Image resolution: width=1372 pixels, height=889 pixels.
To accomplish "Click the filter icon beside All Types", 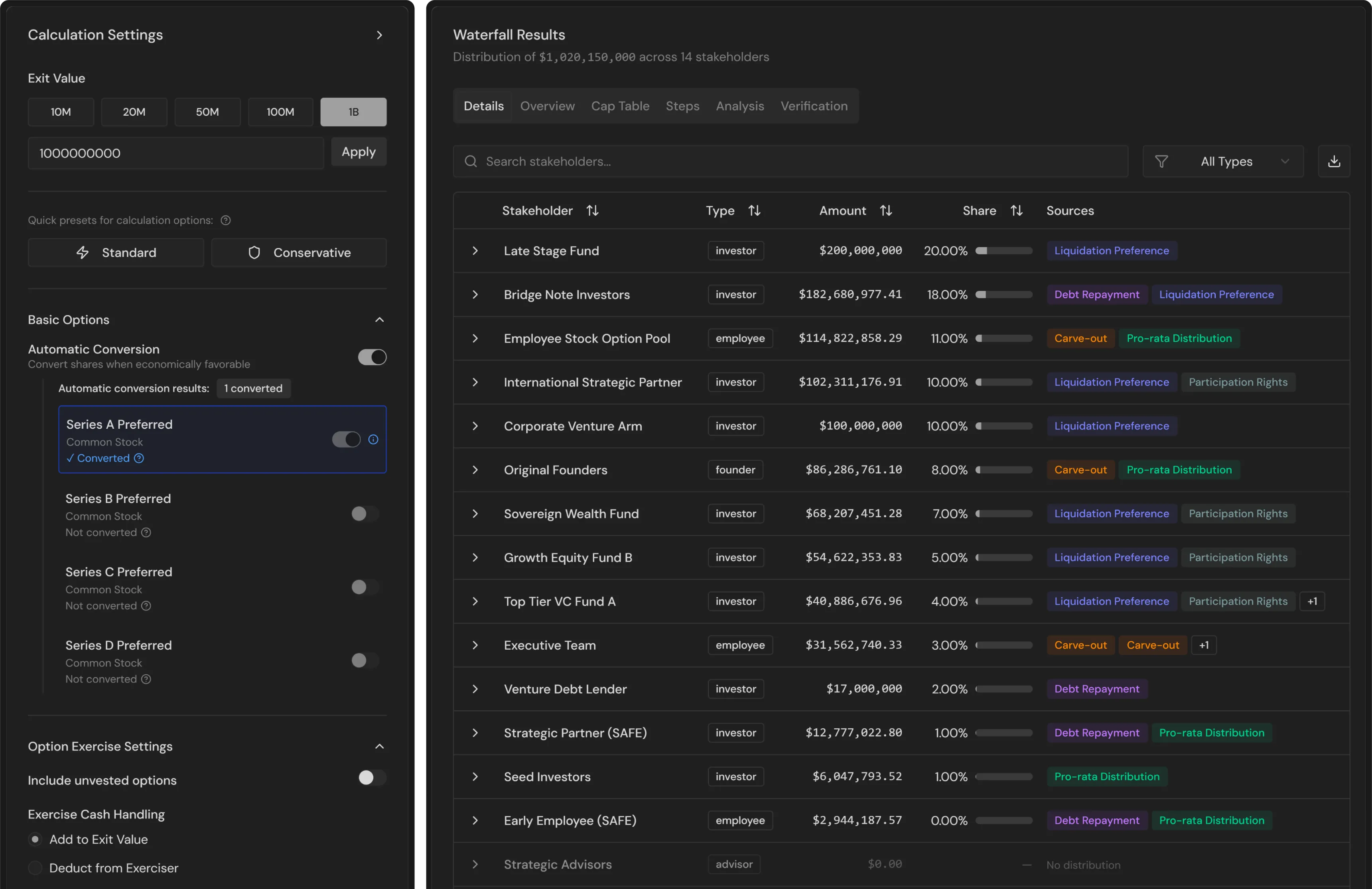I will click(x=1162, y=161).
